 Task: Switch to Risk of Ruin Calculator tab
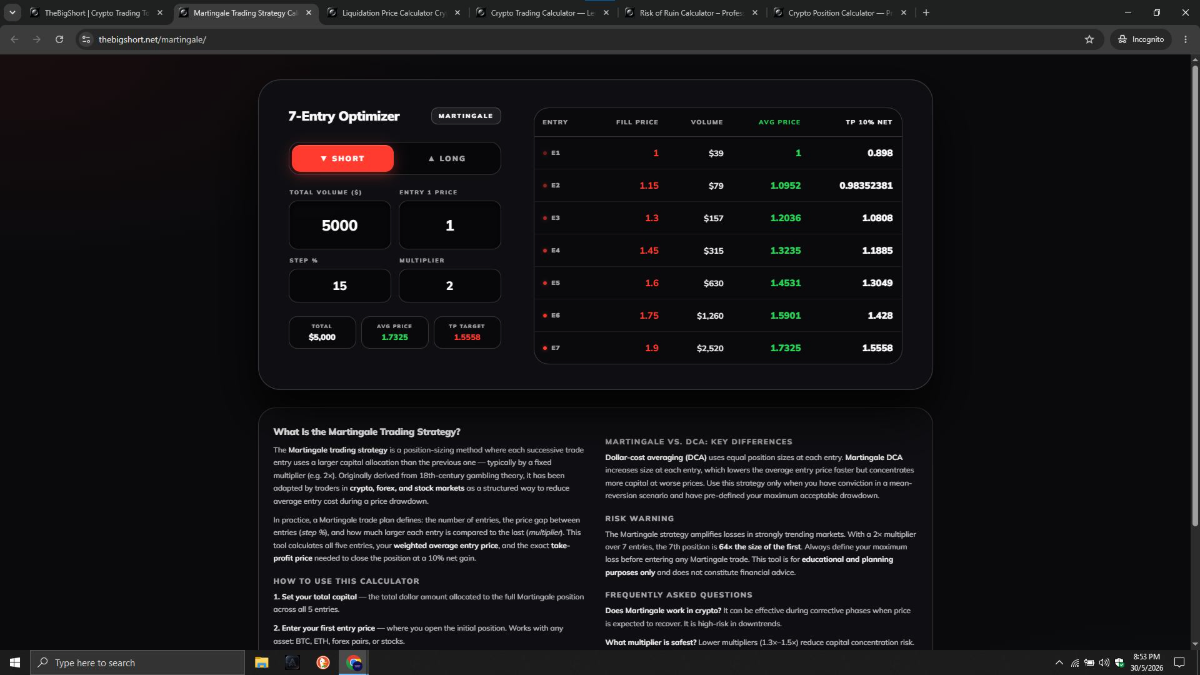coord(690,13)
